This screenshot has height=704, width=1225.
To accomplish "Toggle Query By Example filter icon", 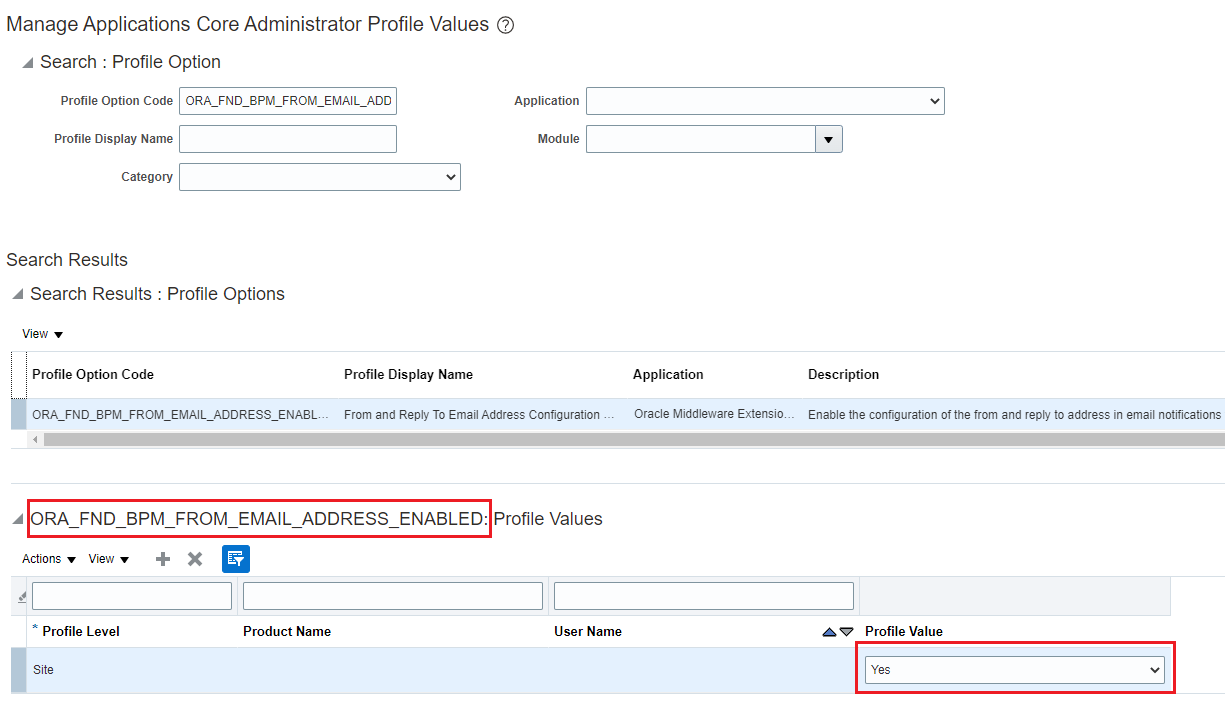I will (x=236, y=559).
